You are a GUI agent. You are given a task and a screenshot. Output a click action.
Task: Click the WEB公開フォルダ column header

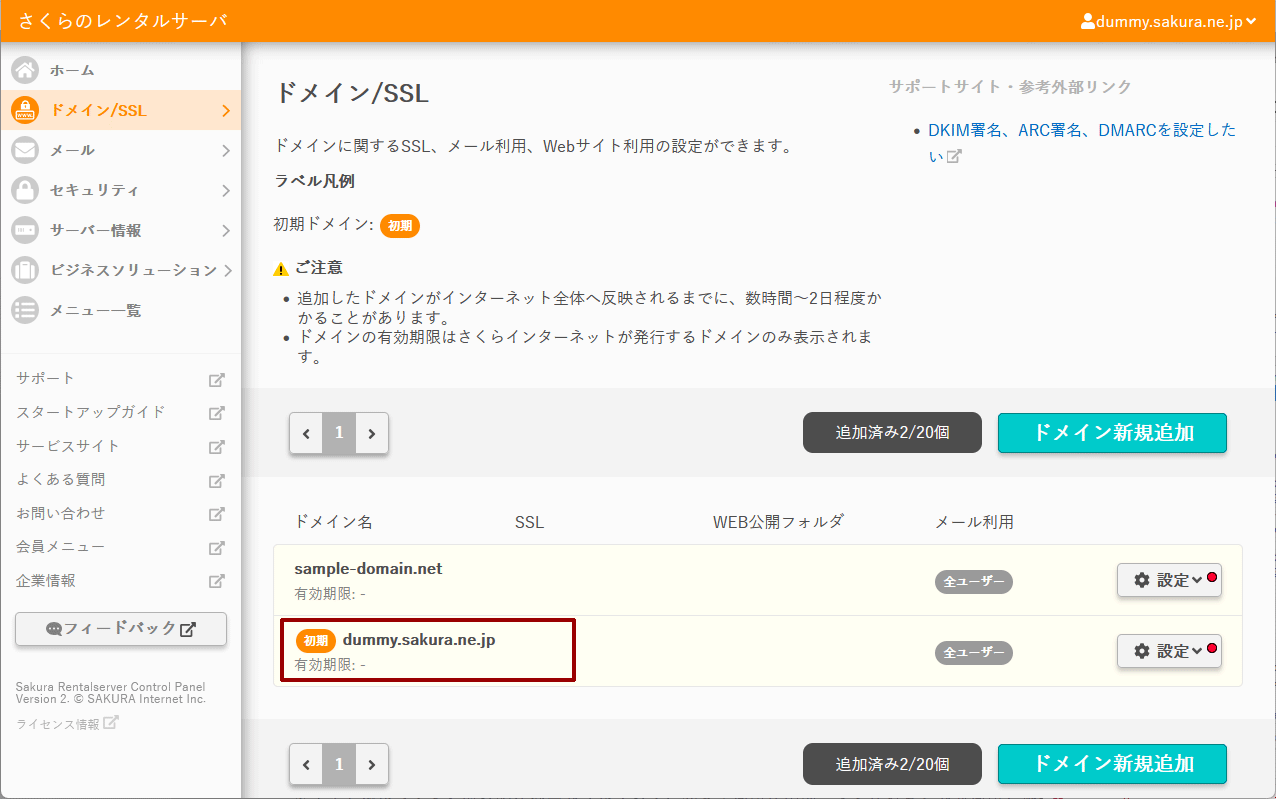coord(778,522)
